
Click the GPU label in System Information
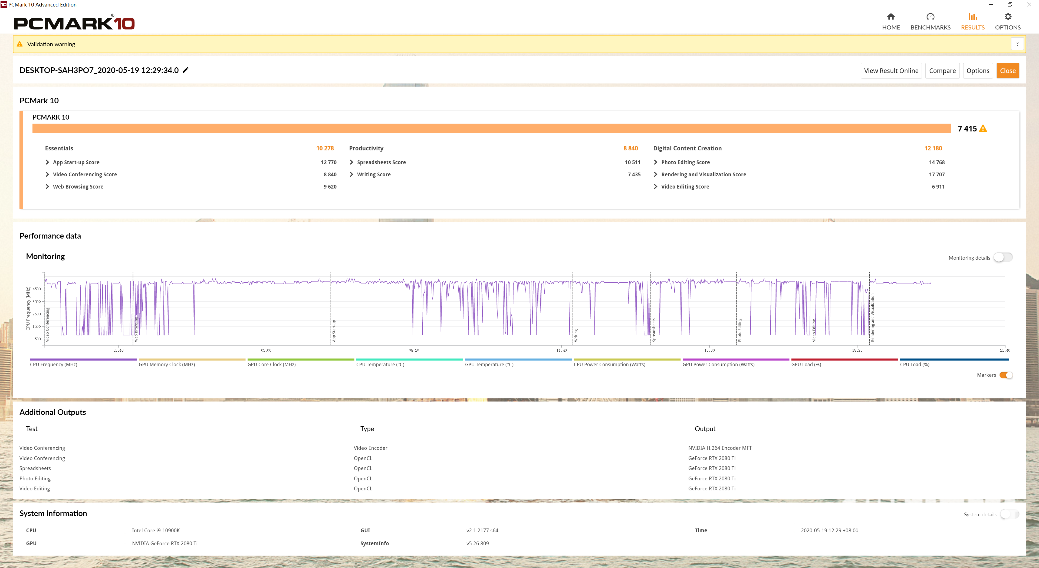(x=30, y=543)
